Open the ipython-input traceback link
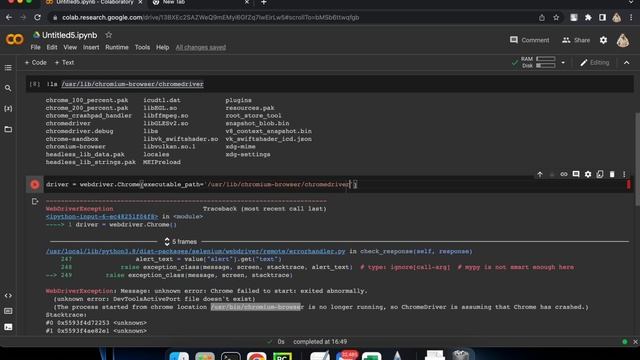Image resolution: width=640 pixels, height=360 pixels. click(102, 216)
